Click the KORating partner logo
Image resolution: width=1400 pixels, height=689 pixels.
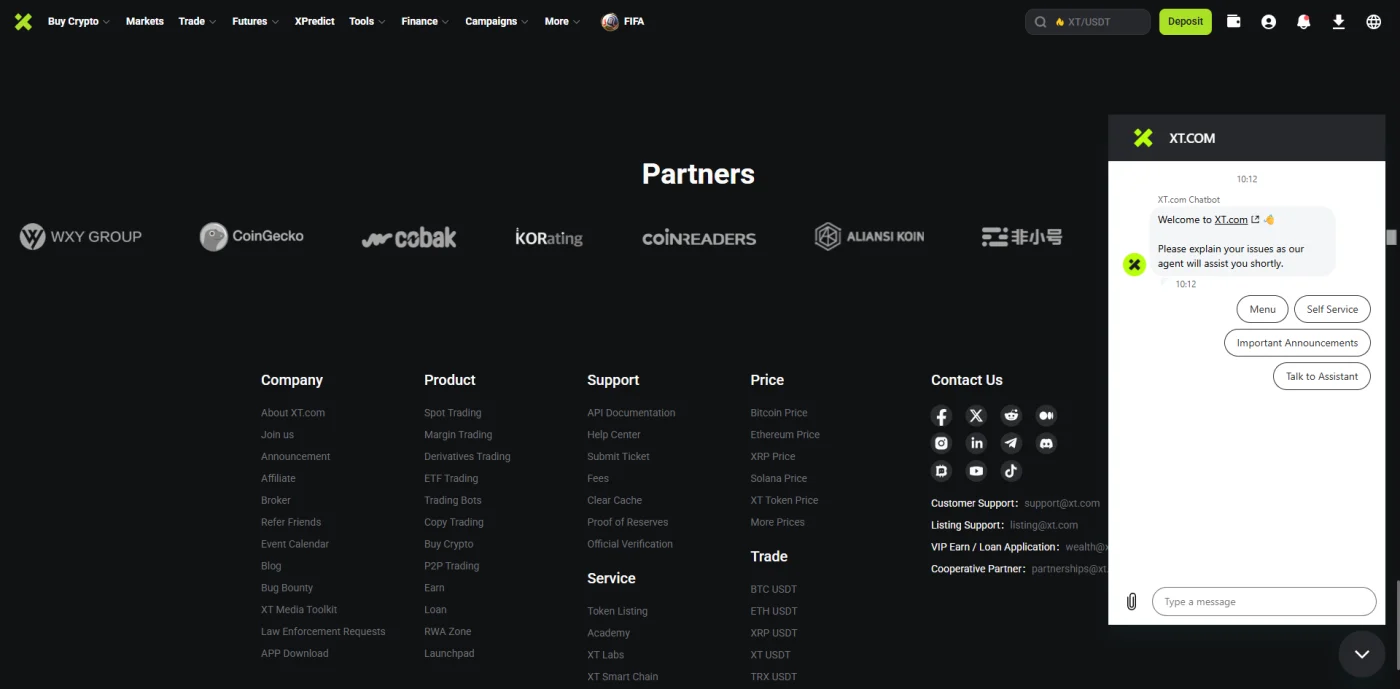549,237
